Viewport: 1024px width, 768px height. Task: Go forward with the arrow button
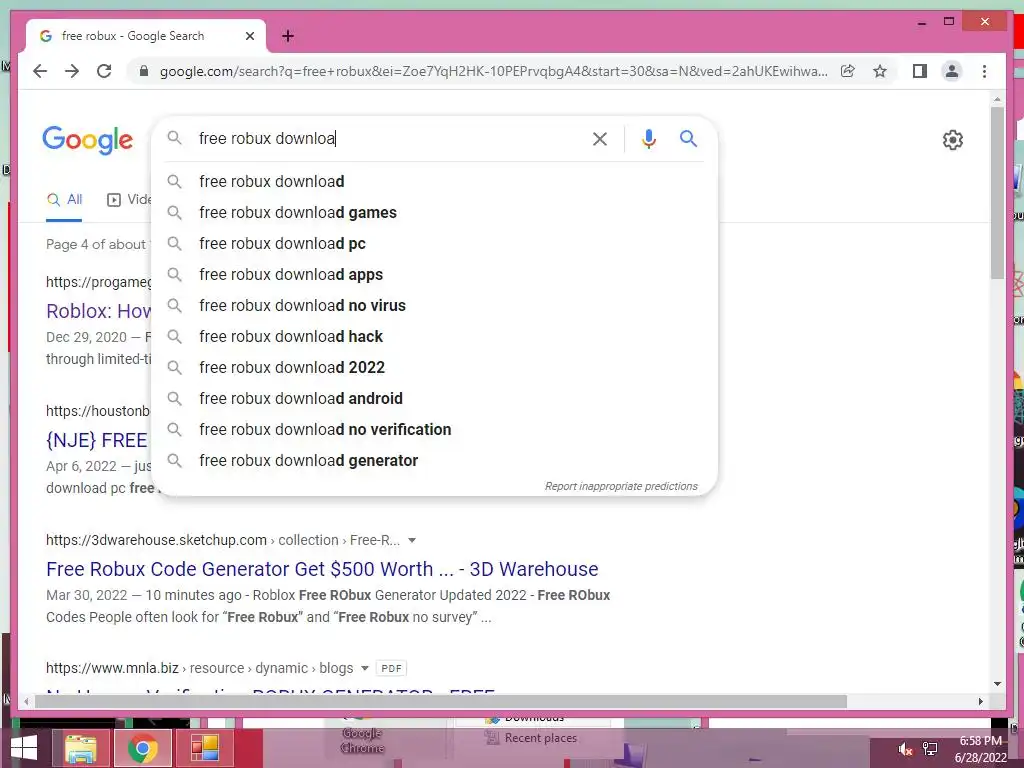coord(72,71)
